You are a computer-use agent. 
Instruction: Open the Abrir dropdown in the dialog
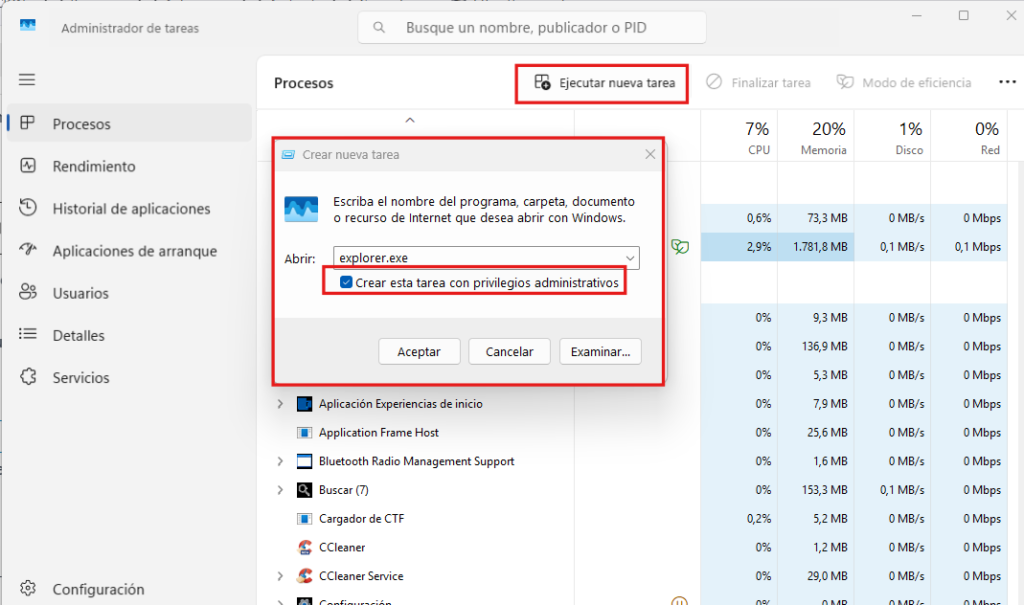point(629,257)
